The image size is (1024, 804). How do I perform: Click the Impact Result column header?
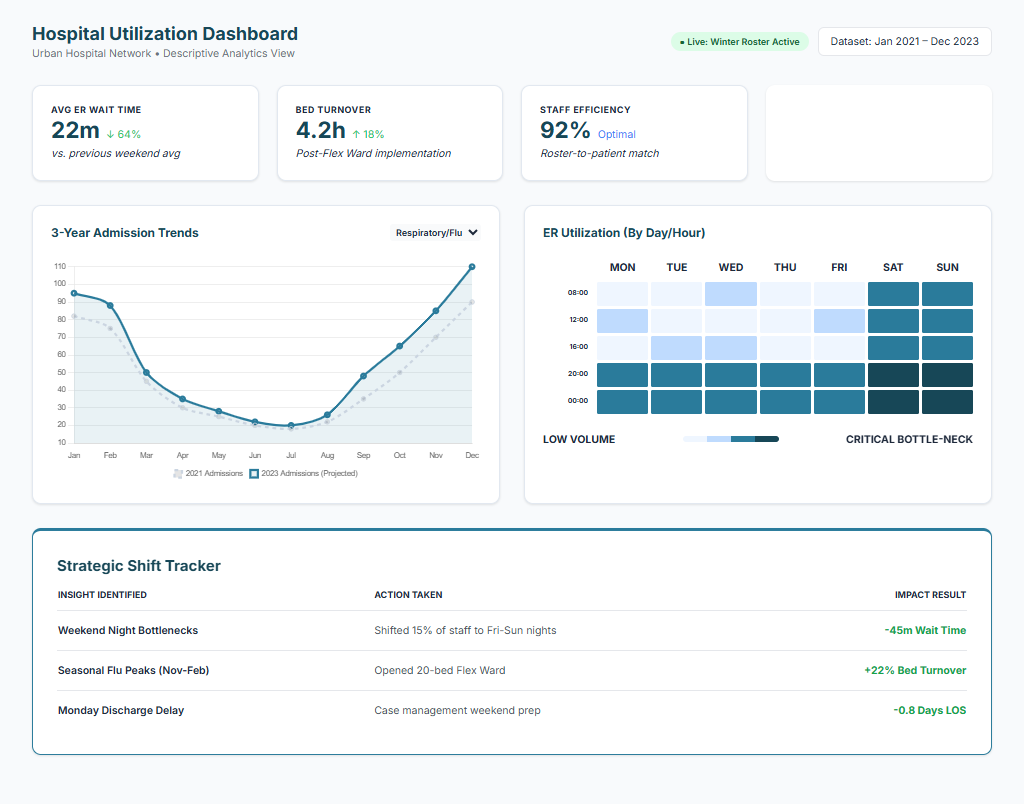pyautogui.click(x=930, y=595)
